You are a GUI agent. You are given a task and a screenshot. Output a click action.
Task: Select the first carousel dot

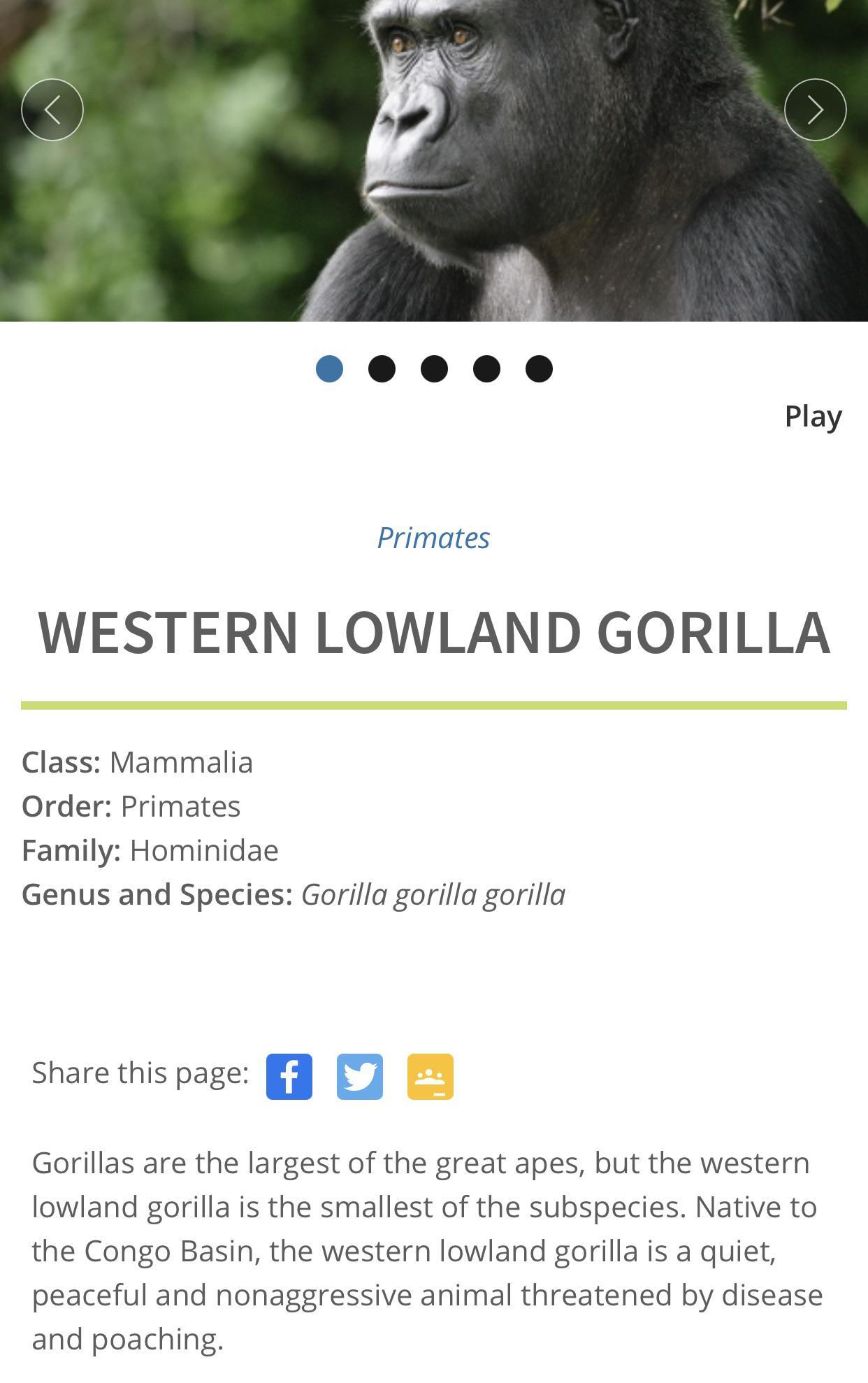tap(329, 368)
